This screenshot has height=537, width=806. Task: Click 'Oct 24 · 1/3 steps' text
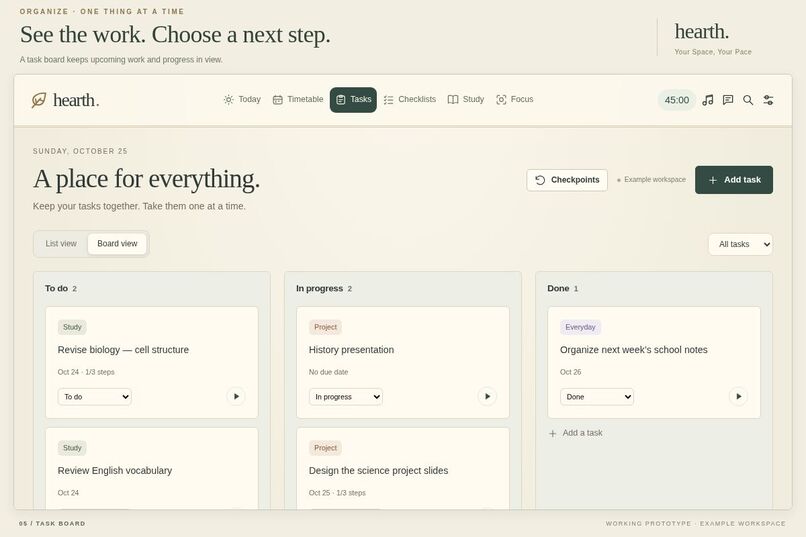click(x=86, y=372)
